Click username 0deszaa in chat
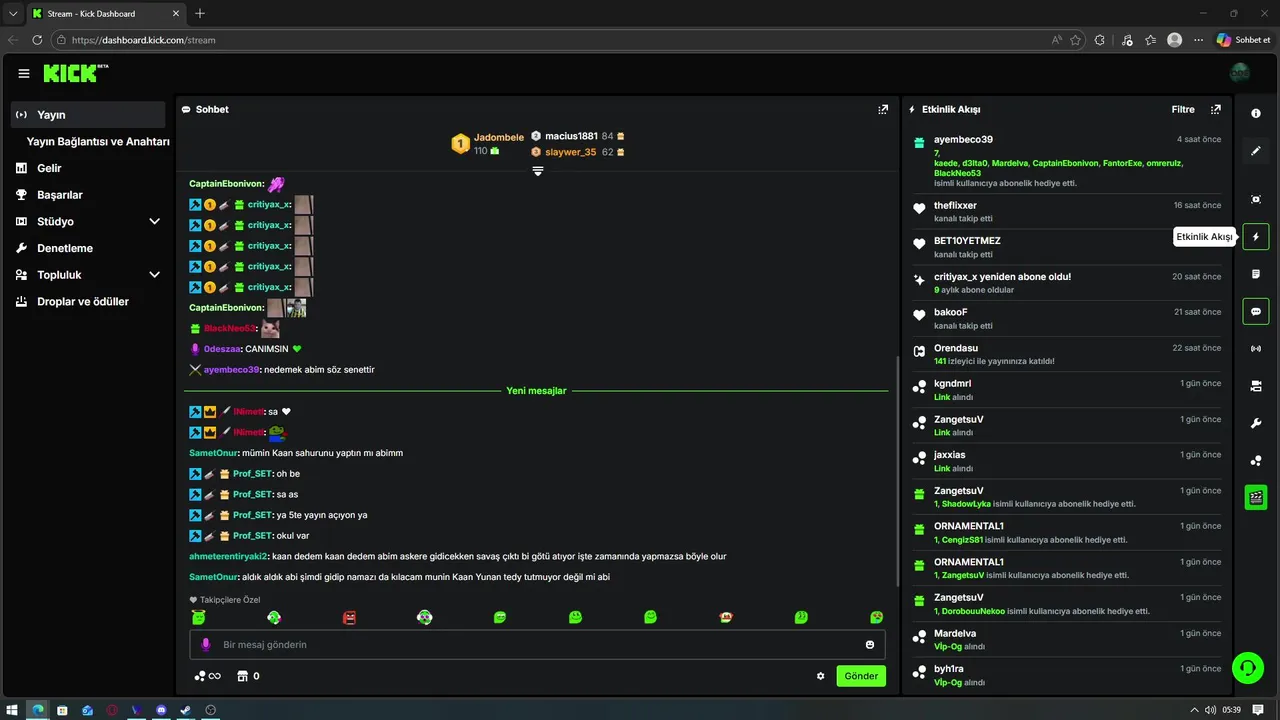 [x=221, y=349]
